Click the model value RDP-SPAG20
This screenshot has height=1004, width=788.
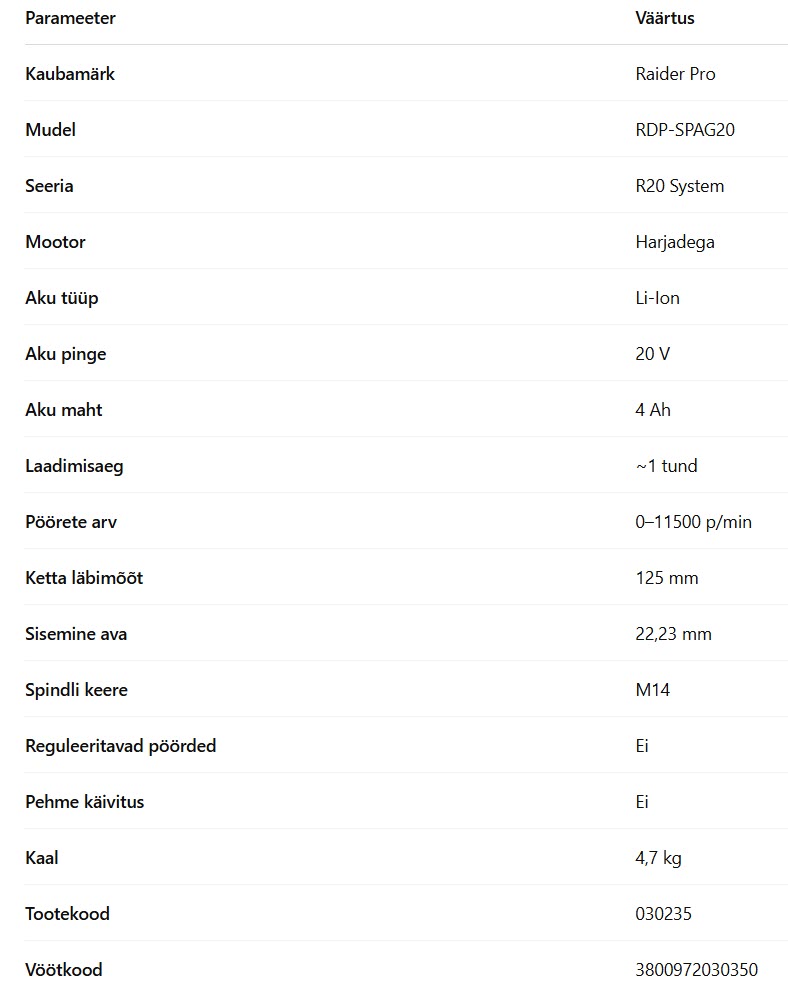pos(685,130)
